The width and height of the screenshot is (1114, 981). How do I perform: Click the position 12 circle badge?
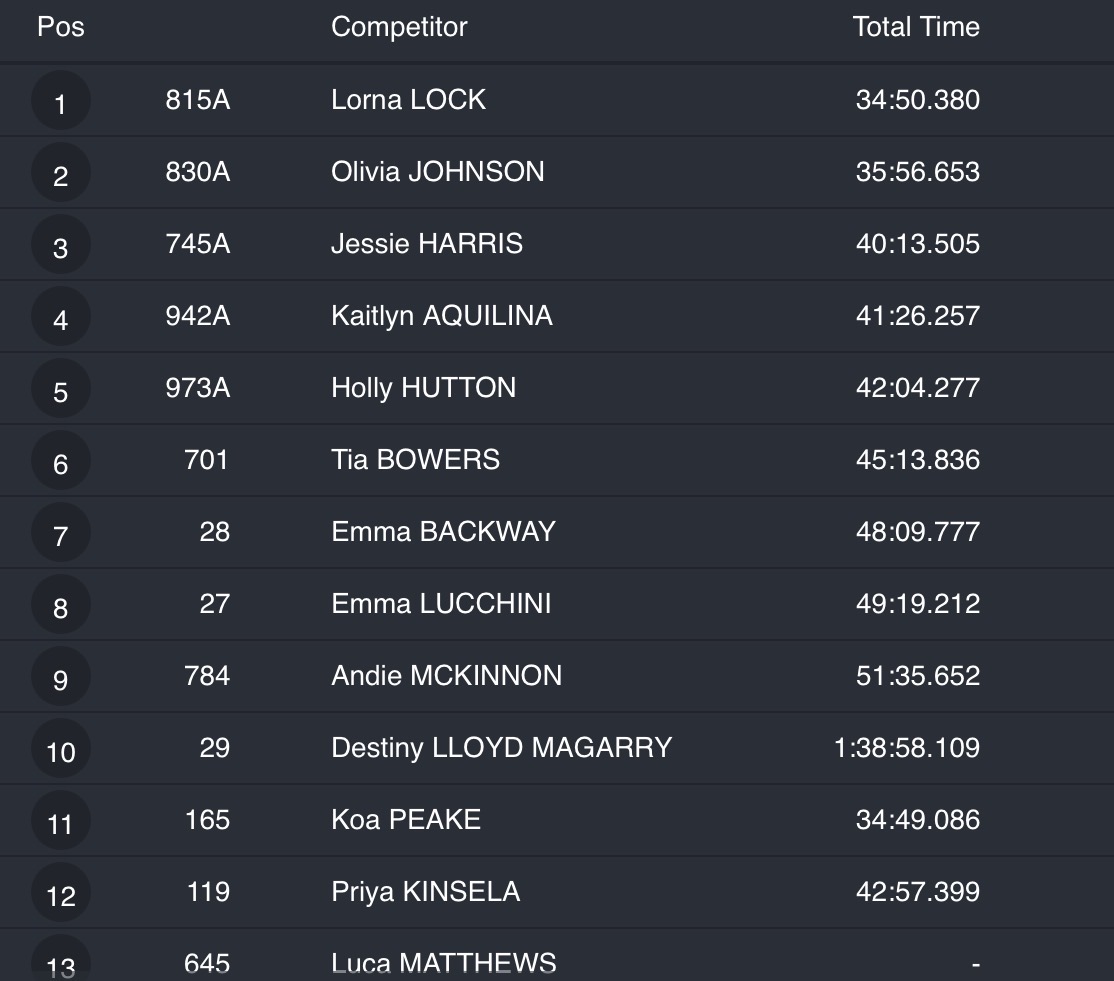click(61, 893)
